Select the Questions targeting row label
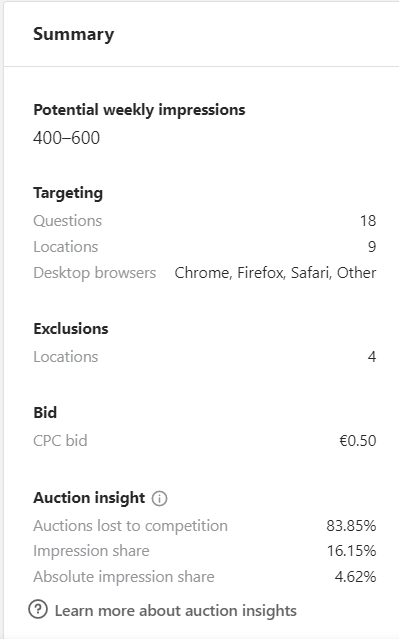Viewport: 399px width, 639px height. point(68,221)
